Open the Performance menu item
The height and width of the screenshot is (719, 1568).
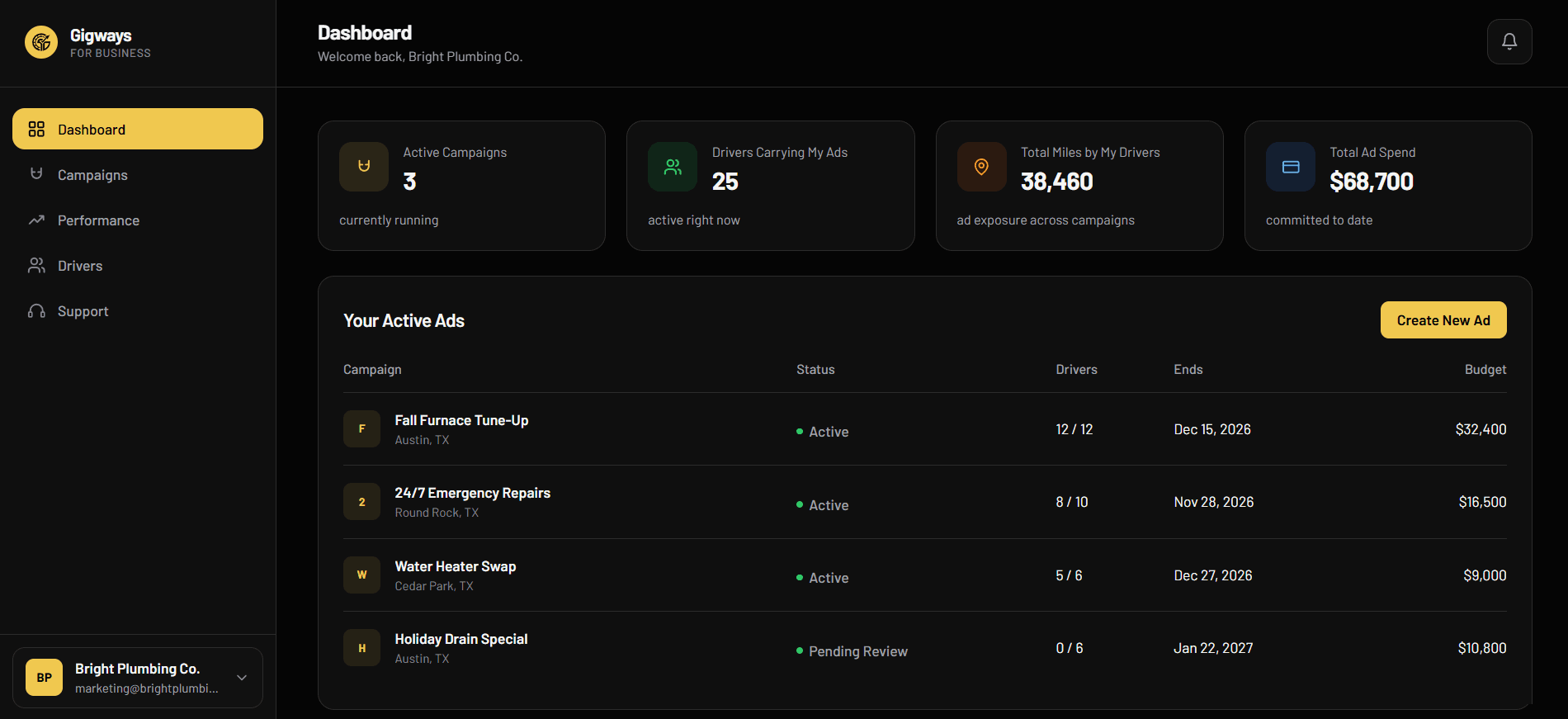(x=138, y=220)
